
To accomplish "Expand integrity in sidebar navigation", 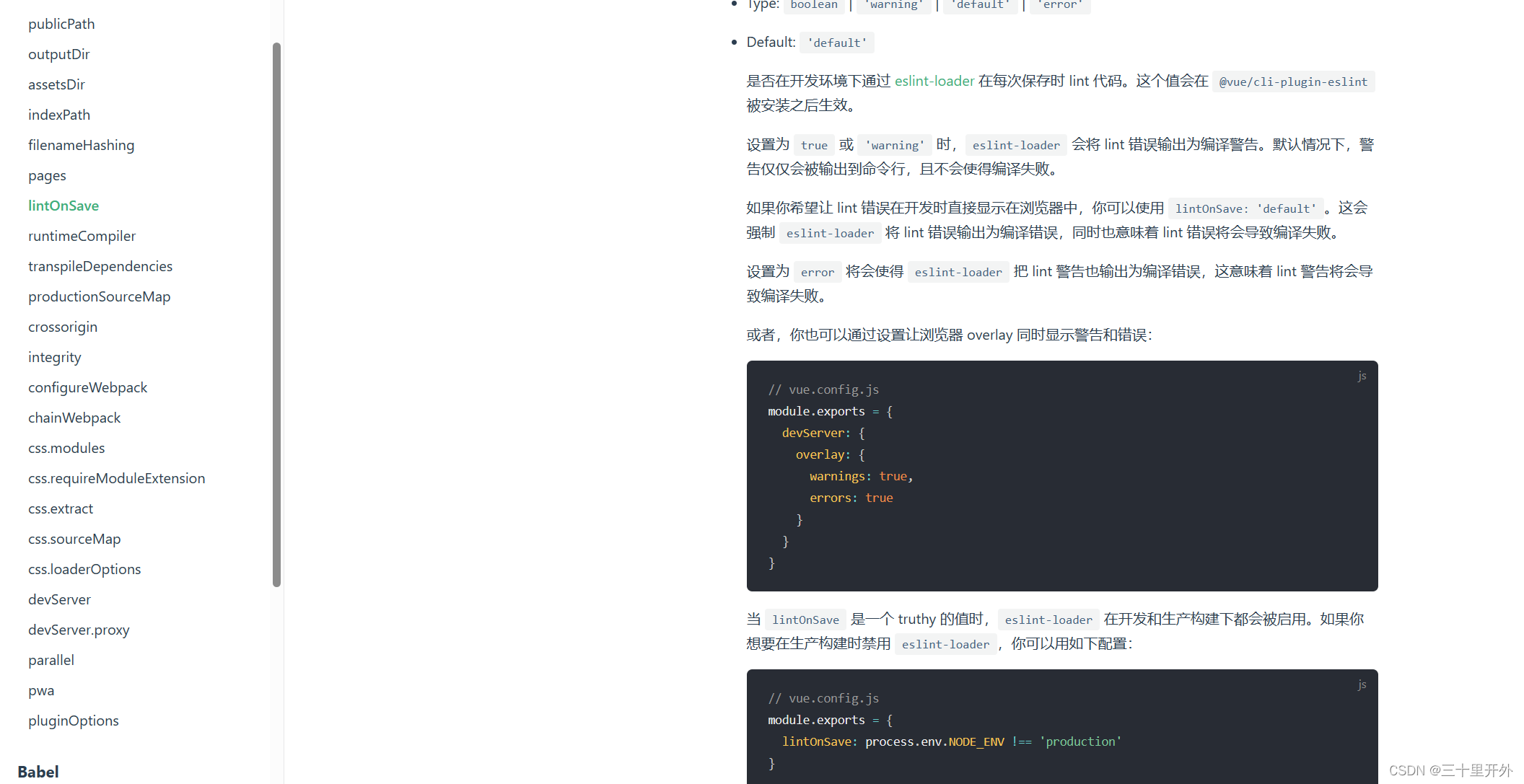I will click(53, 356).
